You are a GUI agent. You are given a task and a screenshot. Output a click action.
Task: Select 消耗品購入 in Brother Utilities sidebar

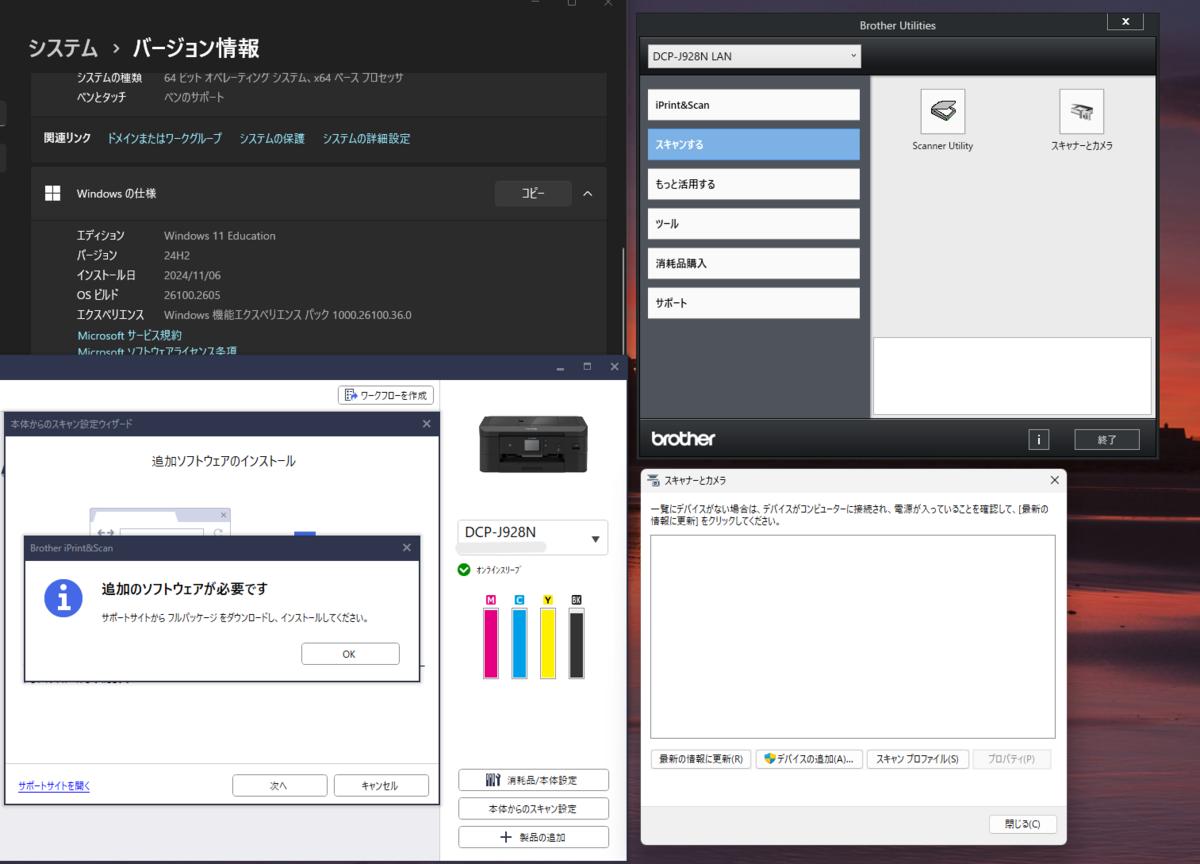[754, 263]
